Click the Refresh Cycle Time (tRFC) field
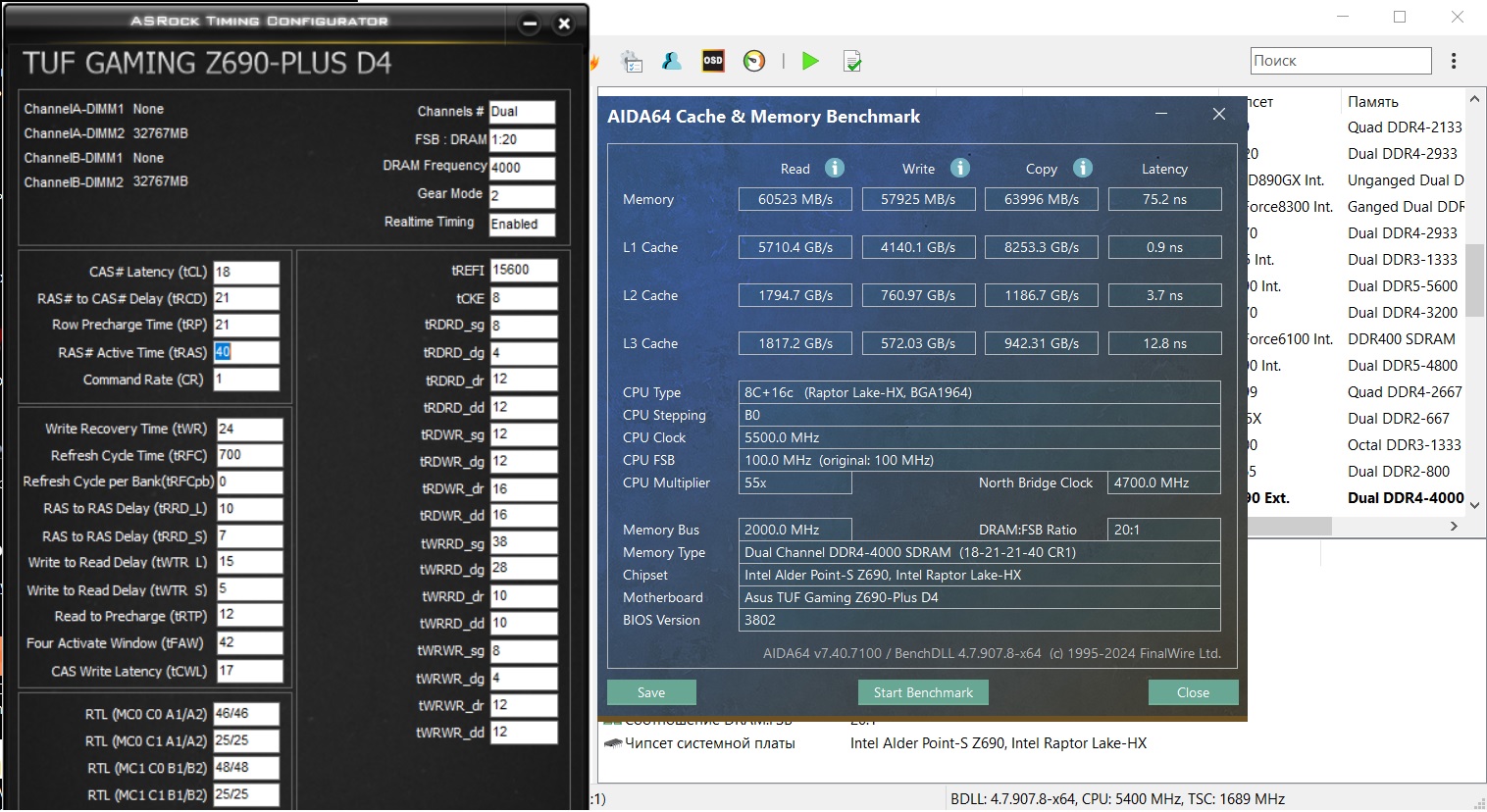 (249, 455)
